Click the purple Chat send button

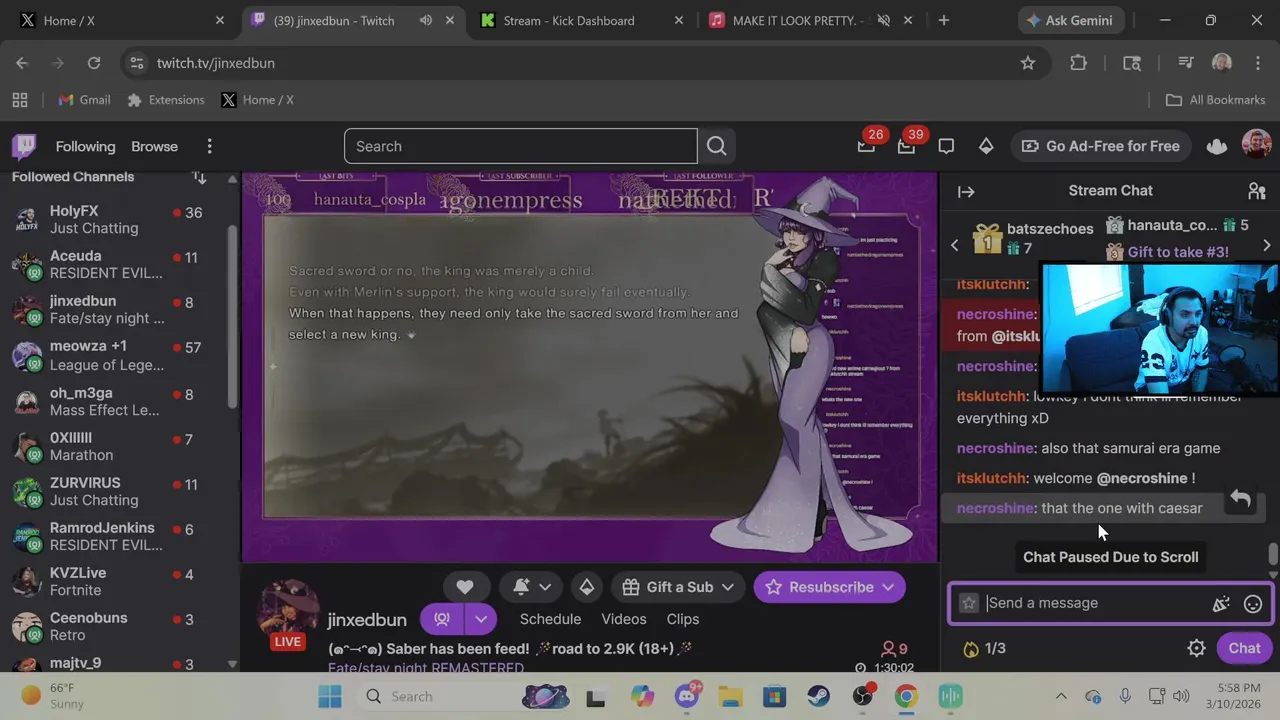coord(1244,648)
